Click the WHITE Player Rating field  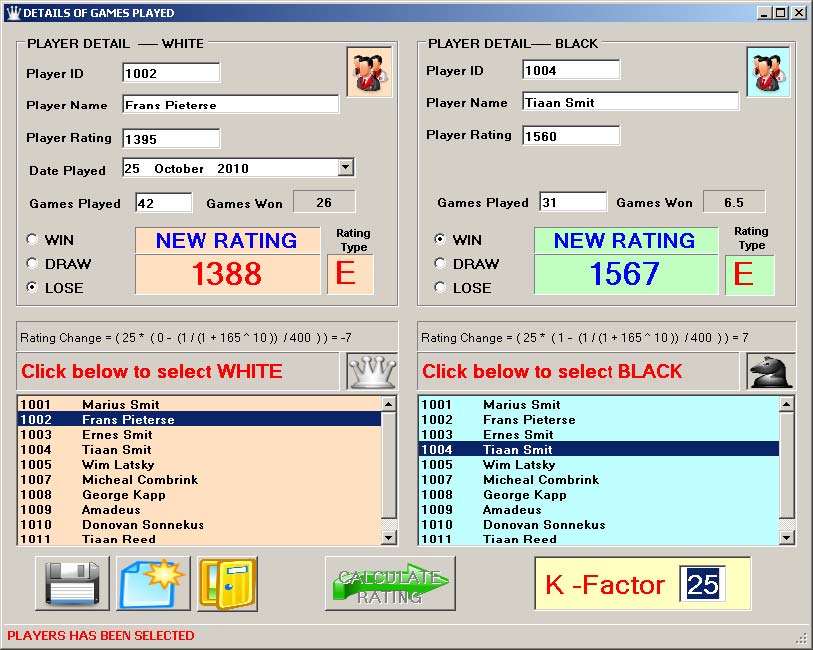tap(171, 138)
